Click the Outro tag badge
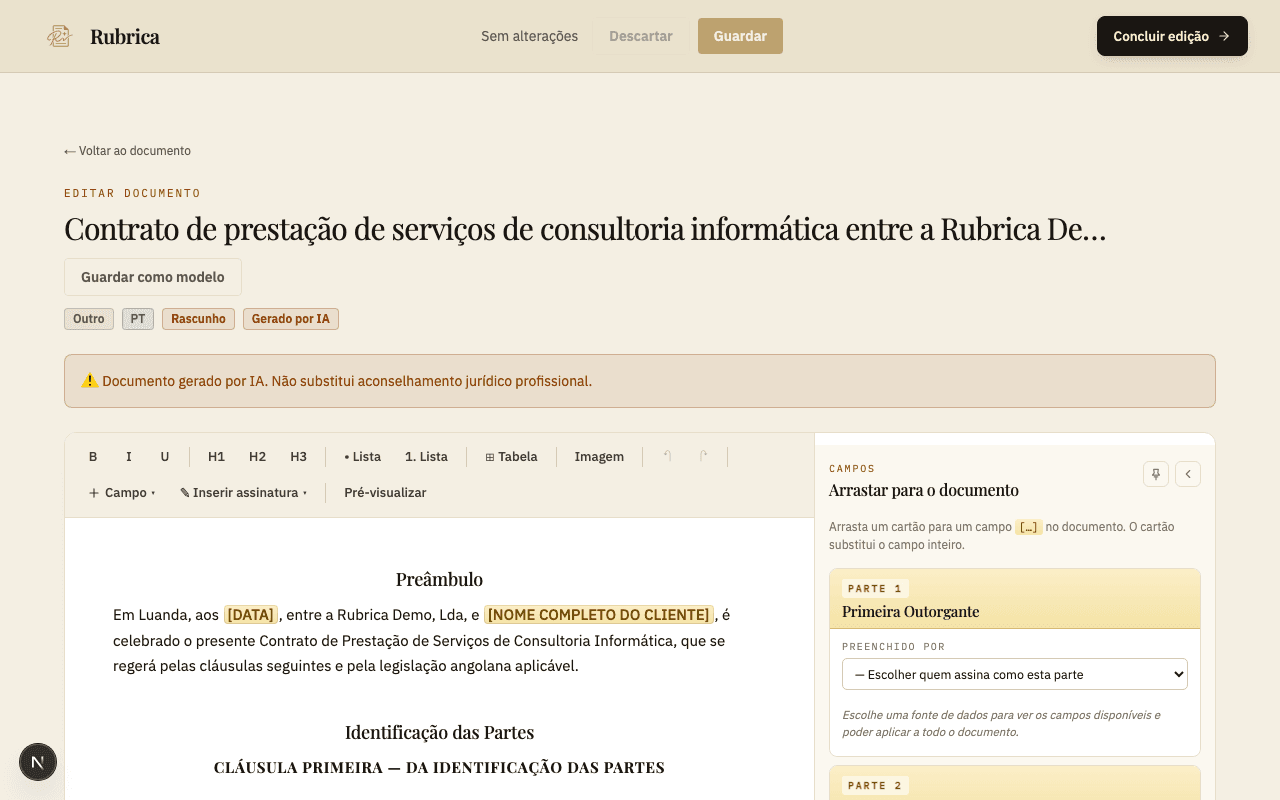1280x800 pixels. (89, 319)
